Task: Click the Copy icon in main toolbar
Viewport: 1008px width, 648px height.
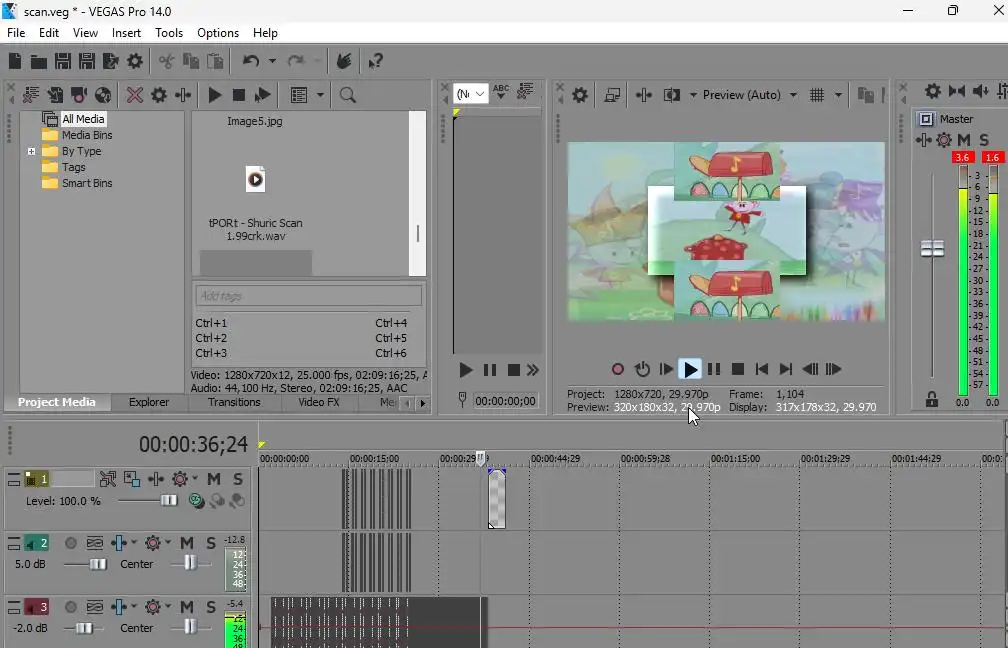Action: point(191,61)
